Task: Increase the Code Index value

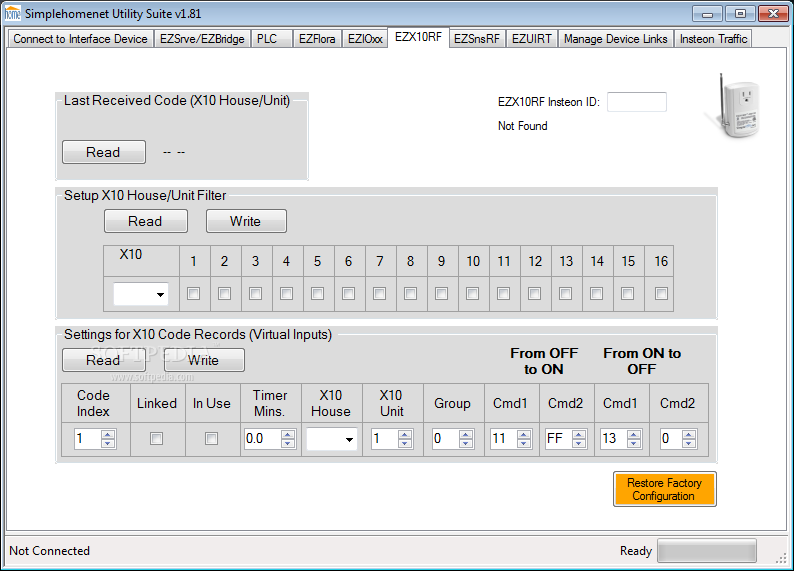Action: [108, 434]
